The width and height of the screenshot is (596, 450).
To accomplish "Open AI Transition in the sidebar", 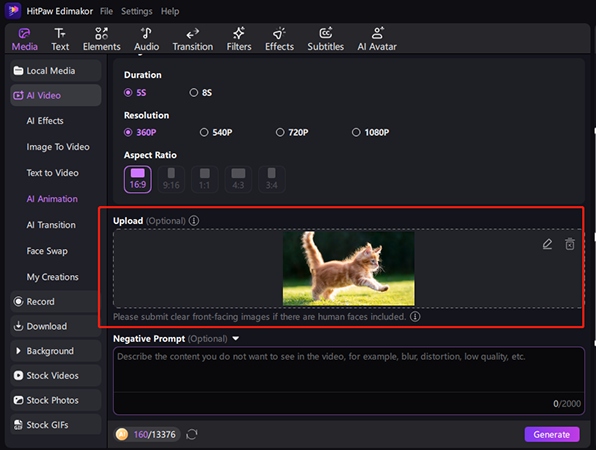I will [x=51, y=225].
